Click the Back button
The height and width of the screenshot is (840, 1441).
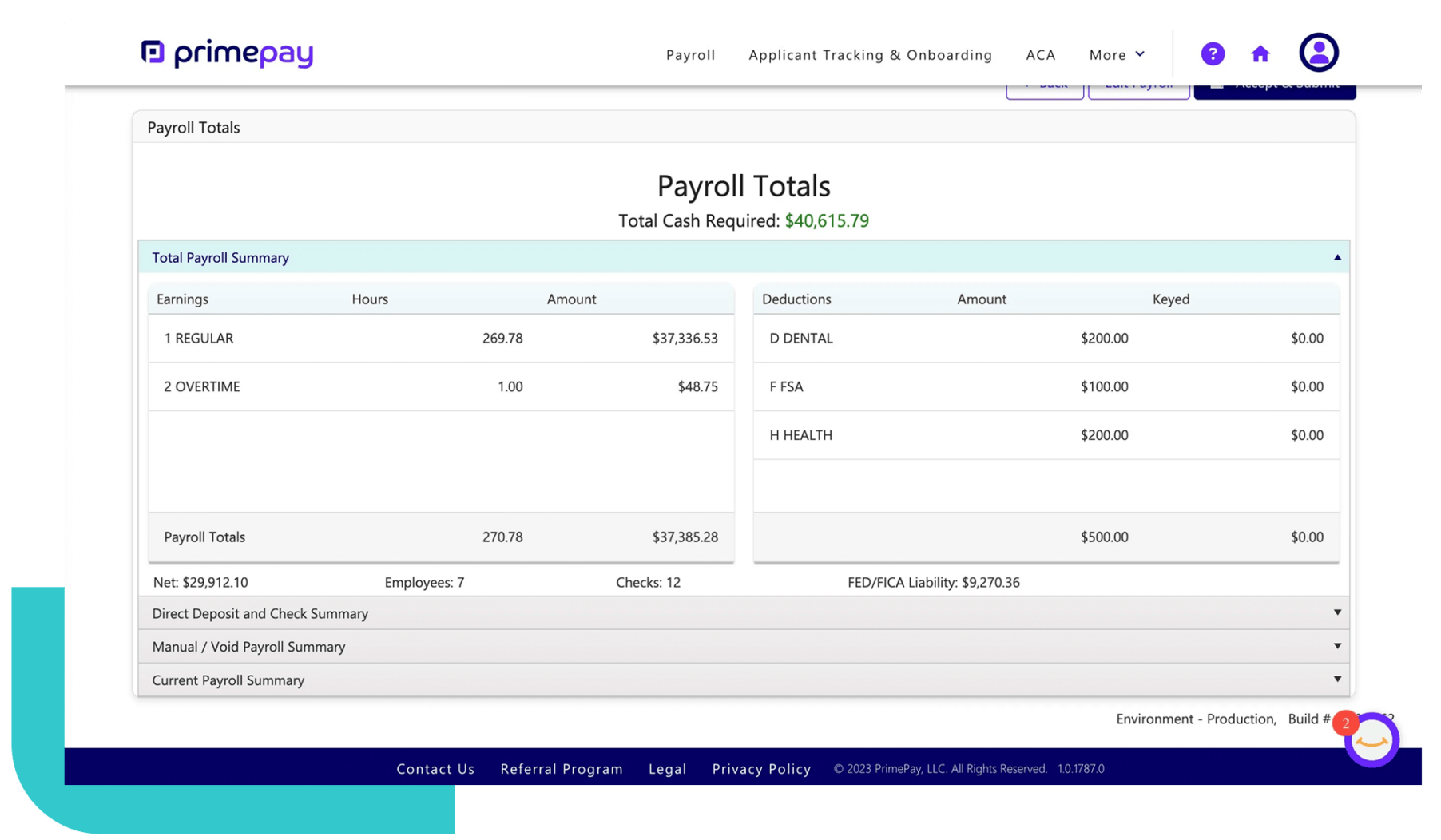tap(1044, 91)
